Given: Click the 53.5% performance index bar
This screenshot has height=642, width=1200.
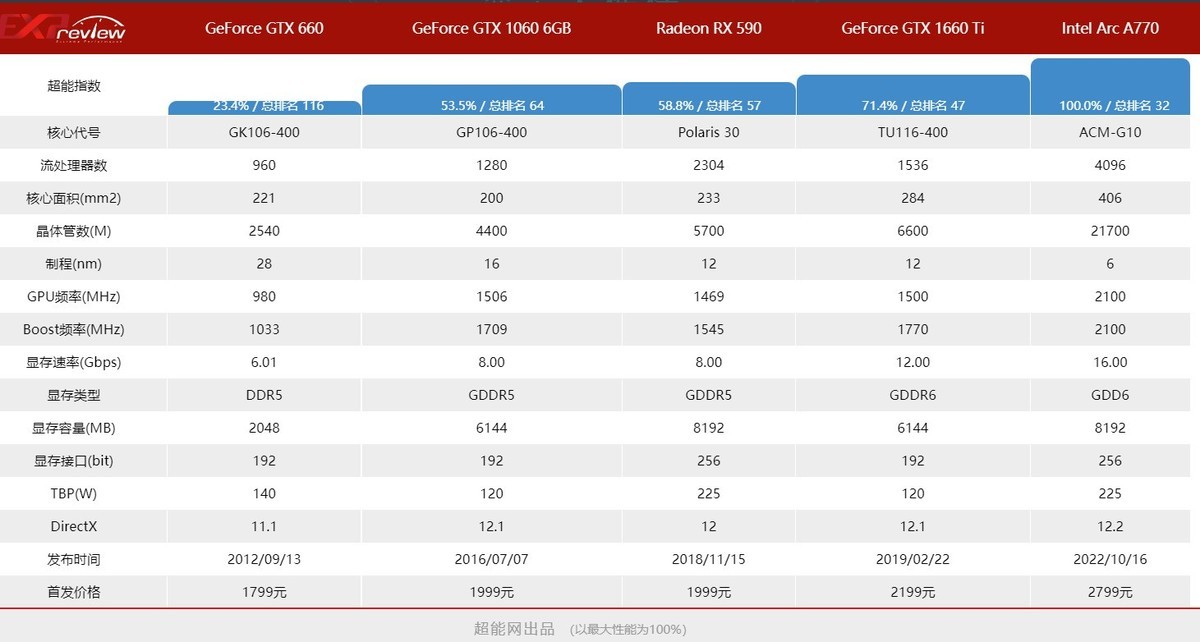Looking at the screenshot, I should [x=491, y=100].
